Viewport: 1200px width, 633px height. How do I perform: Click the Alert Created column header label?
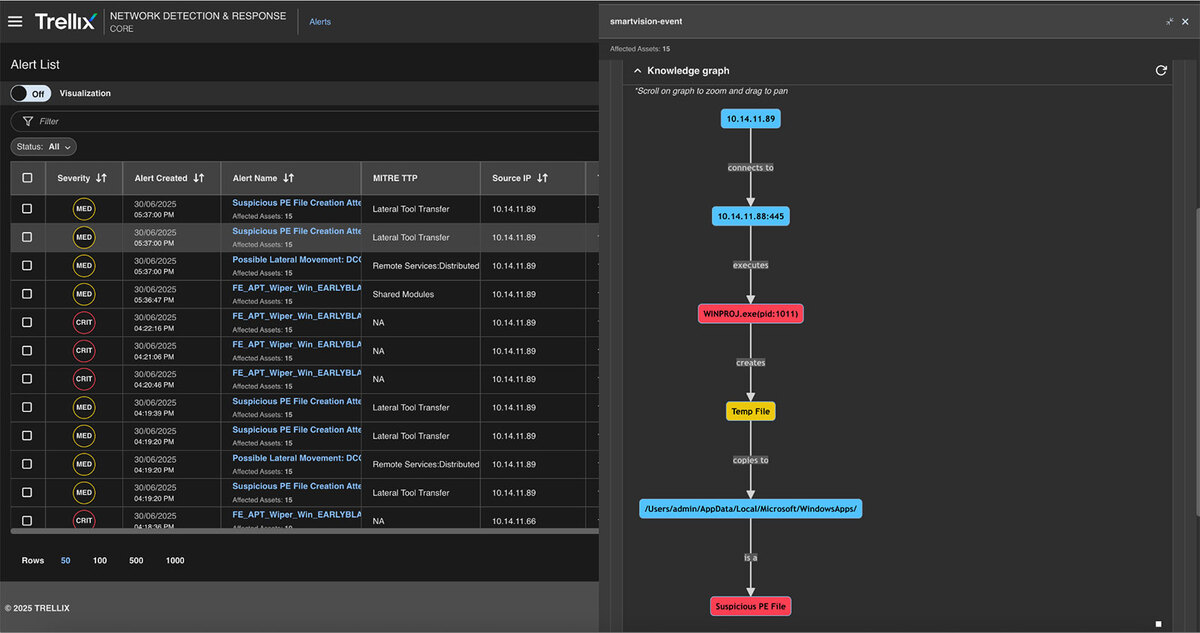(x=161, y=178)
